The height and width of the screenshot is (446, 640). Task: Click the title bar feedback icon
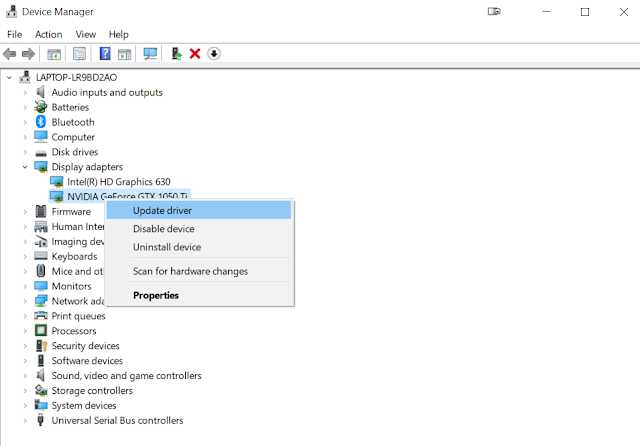[x=494, y=11]
